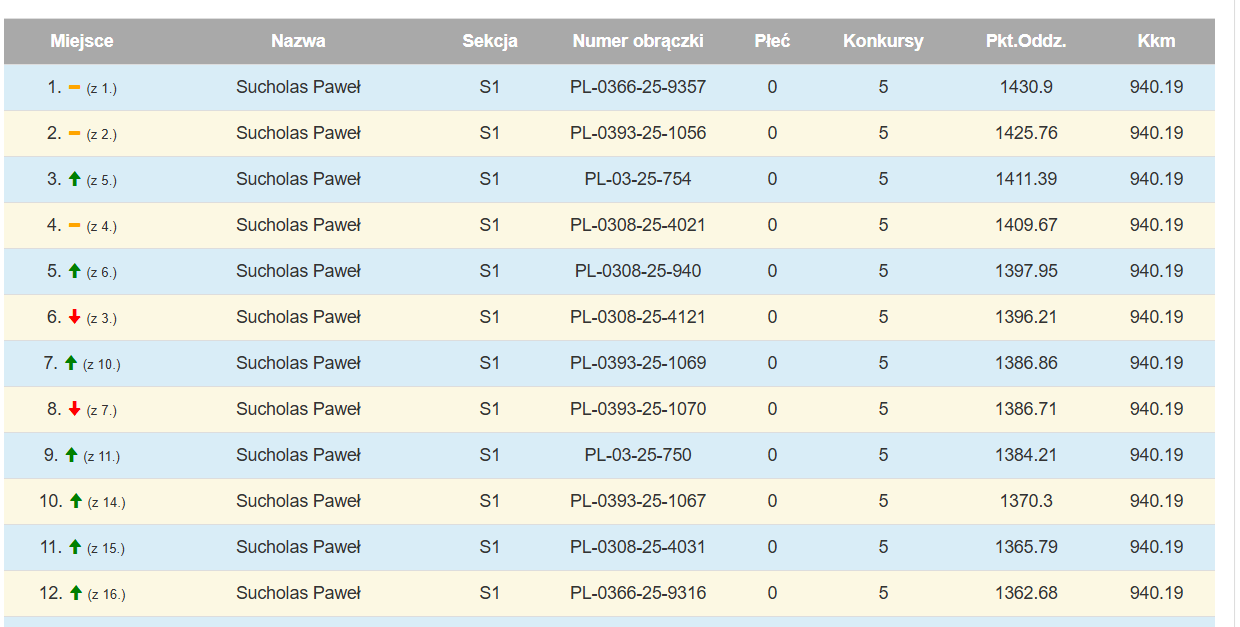The image size is (1240, 627).
Task: Click the red down arrow in row 8
Action: [74, 409]
